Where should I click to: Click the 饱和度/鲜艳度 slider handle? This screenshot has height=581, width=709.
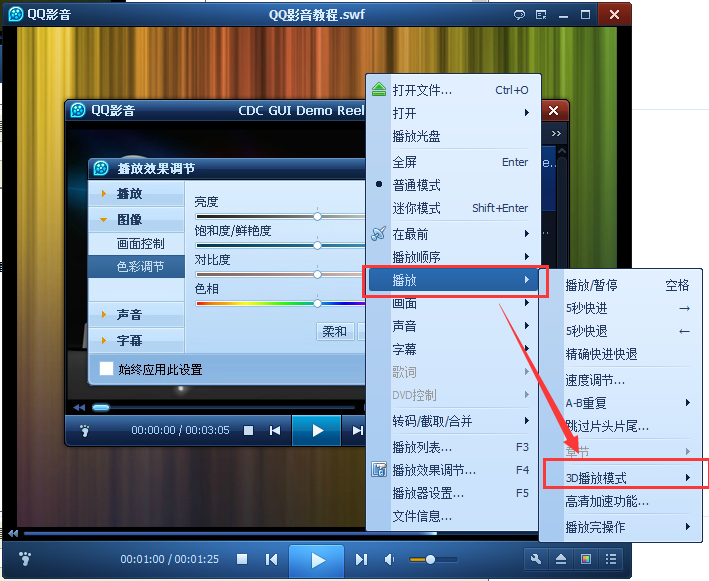[317, 246]
